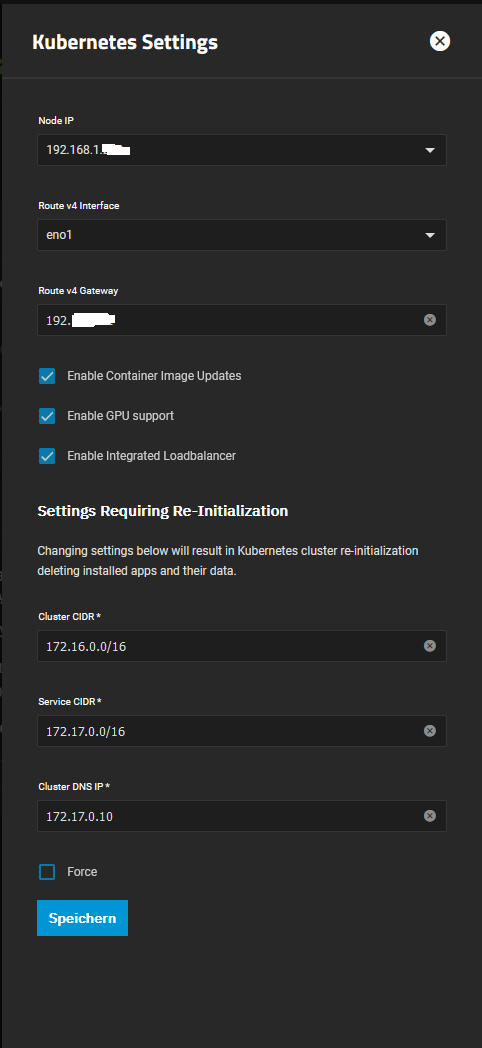
Task: Disable Enable Container Image Updates checkbox
Action: [47, 376]
